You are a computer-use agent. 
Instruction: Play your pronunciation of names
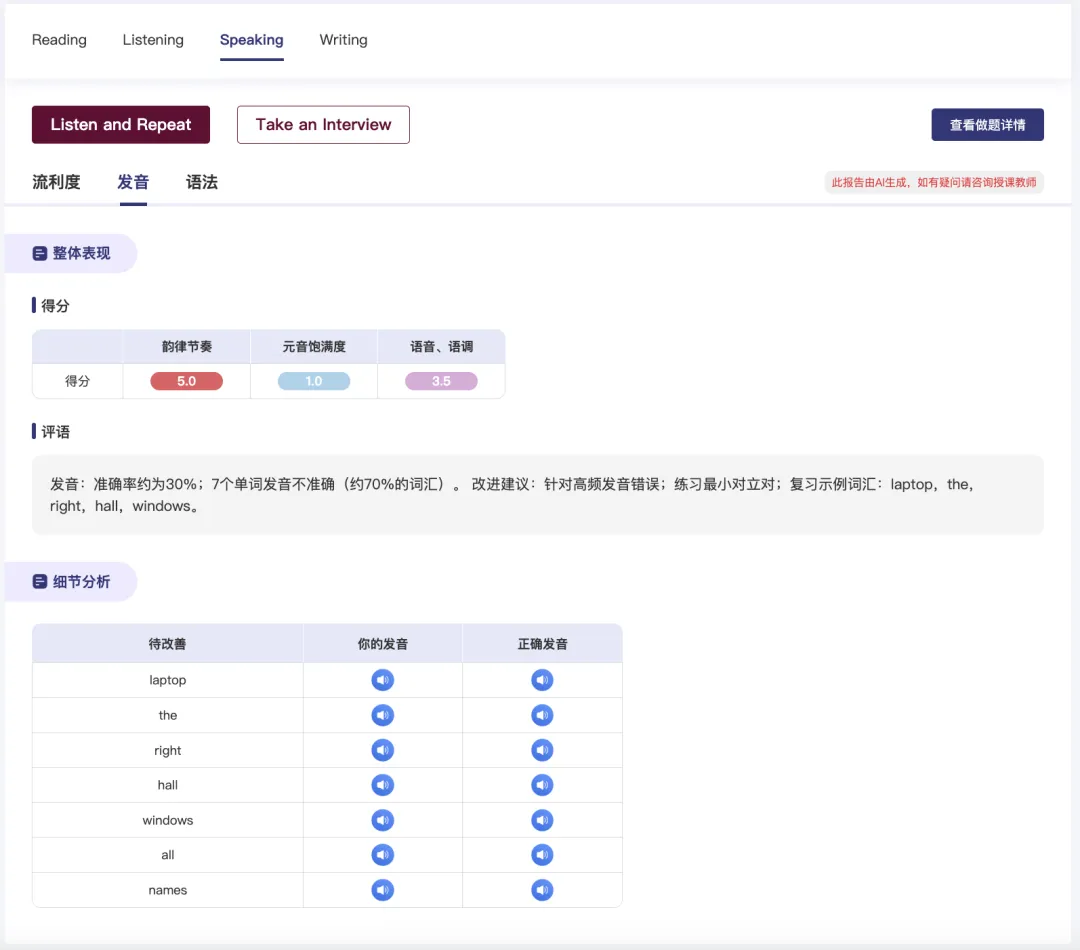point(382,890)
